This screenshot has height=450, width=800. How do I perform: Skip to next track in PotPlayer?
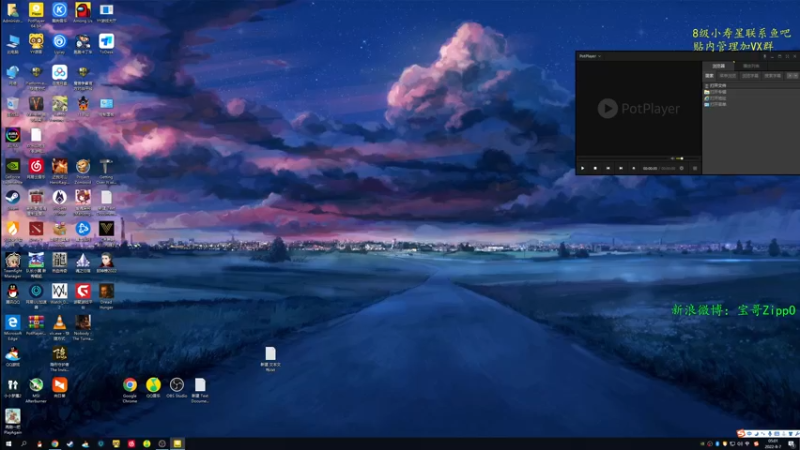pos(621,168)
